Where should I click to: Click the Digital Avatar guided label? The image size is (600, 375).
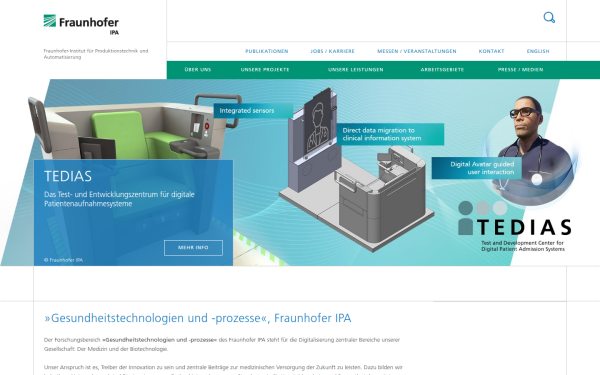477,168
